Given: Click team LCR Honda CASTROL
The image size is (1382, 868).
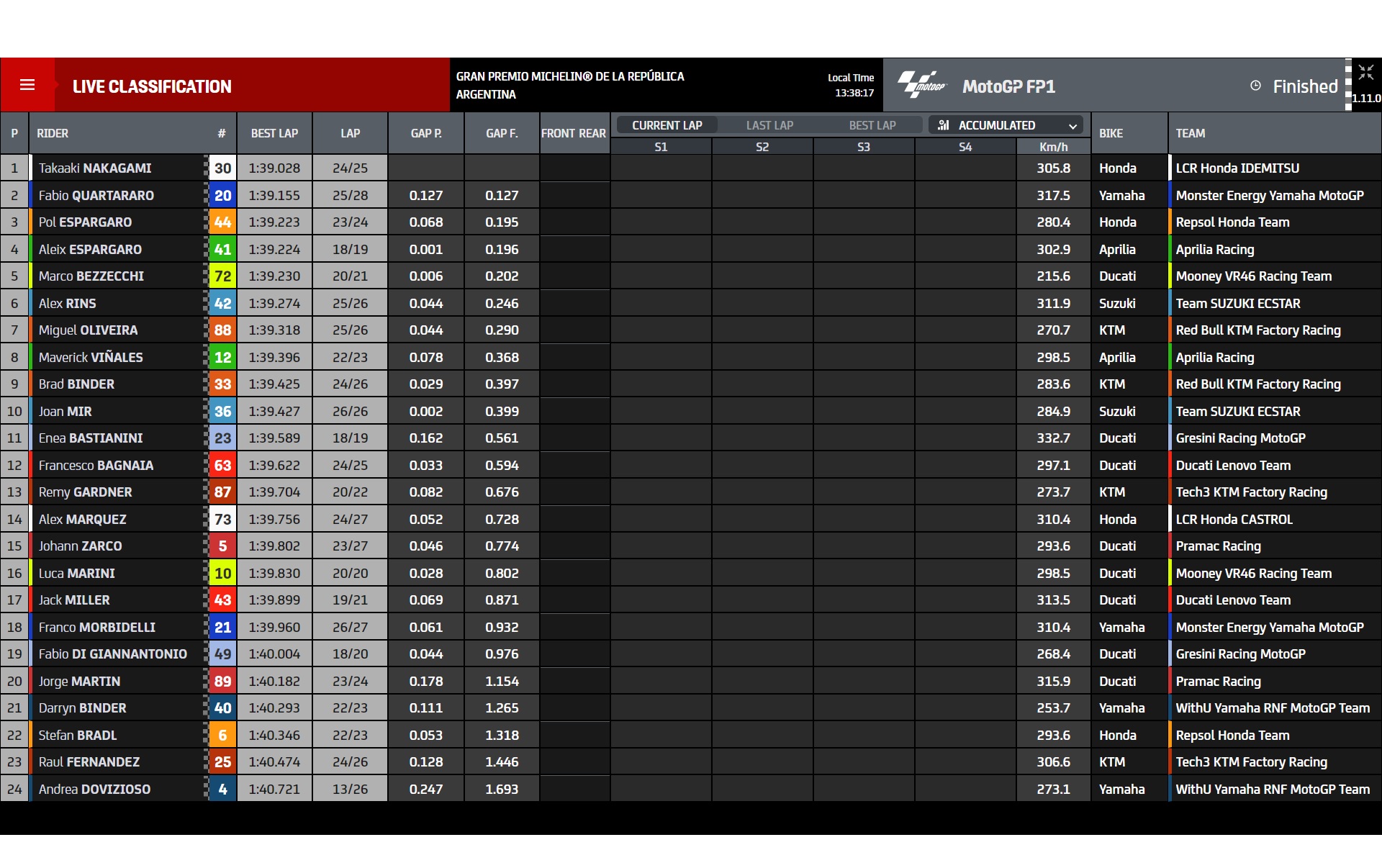Looking at the screenshot, I should click(x=1234, y=519).
